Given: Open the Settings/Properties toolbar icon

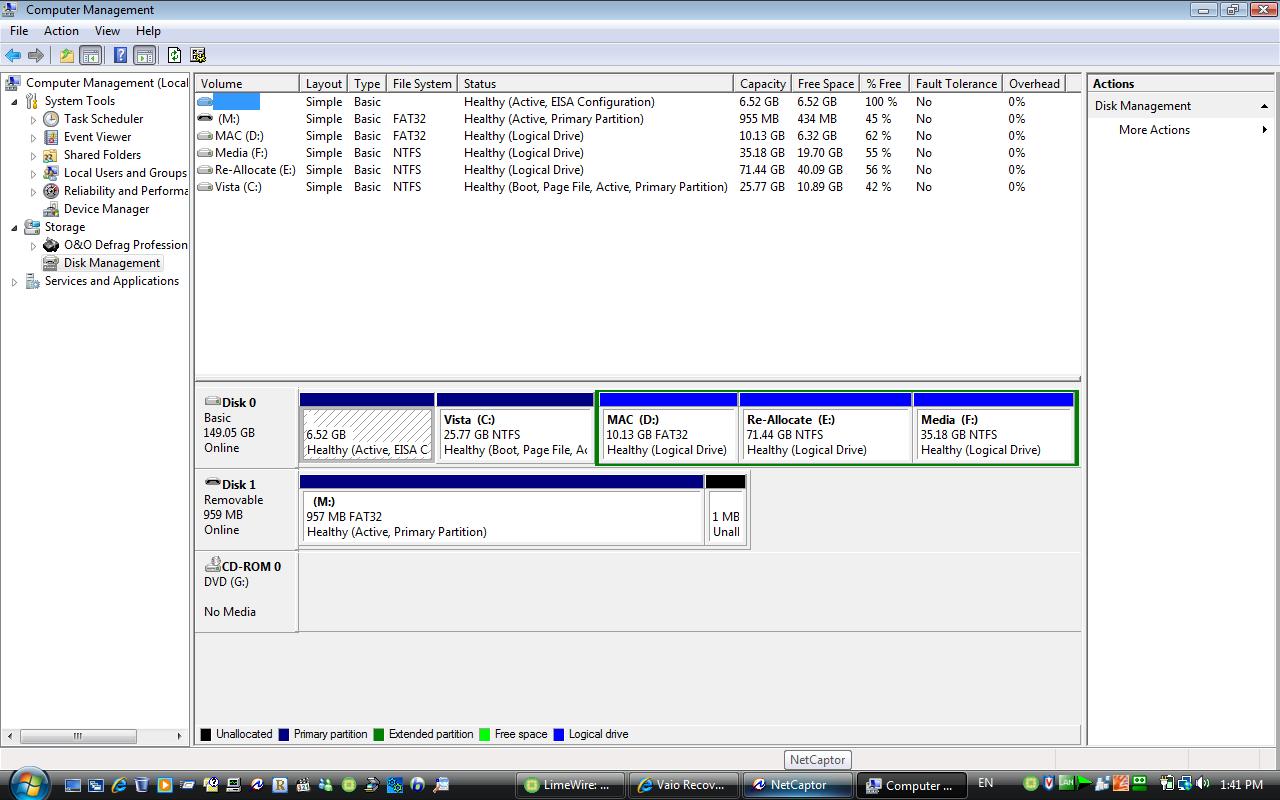Looking at the screenshot, I should point(198,55).
